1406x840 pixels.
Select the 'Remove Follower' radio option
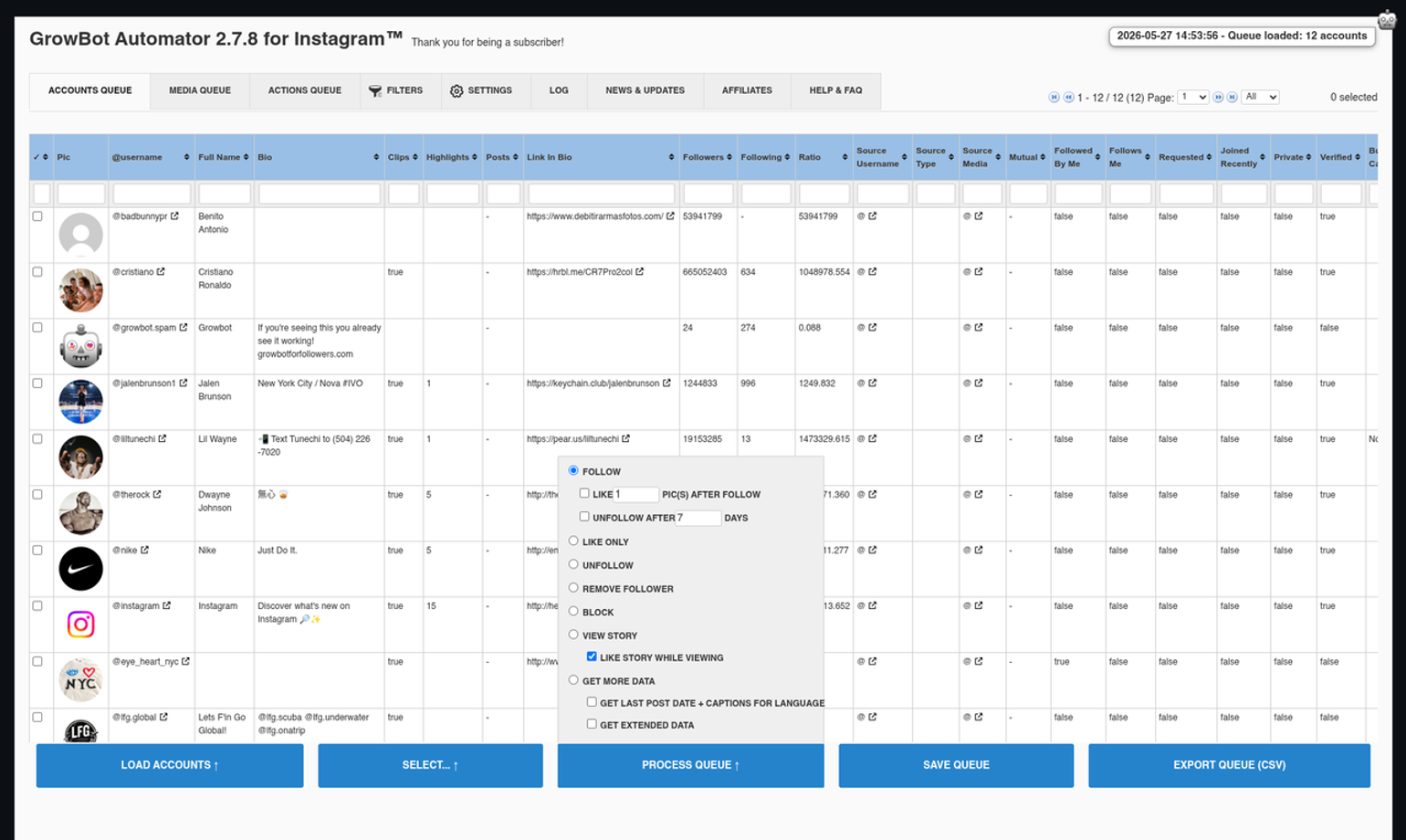[573, 588]
